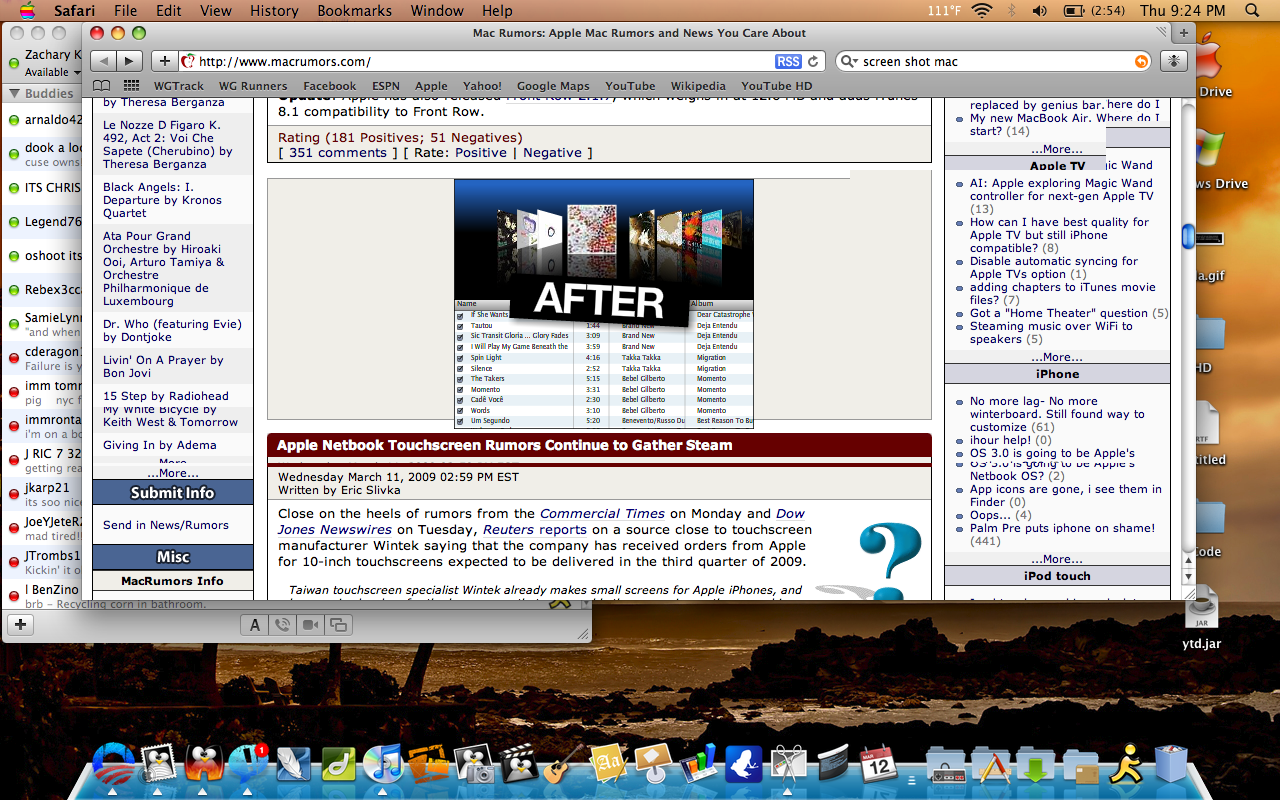The image size is (1280, 800).
Task: Open Top Sites grid icon
Action: (131, 85)
